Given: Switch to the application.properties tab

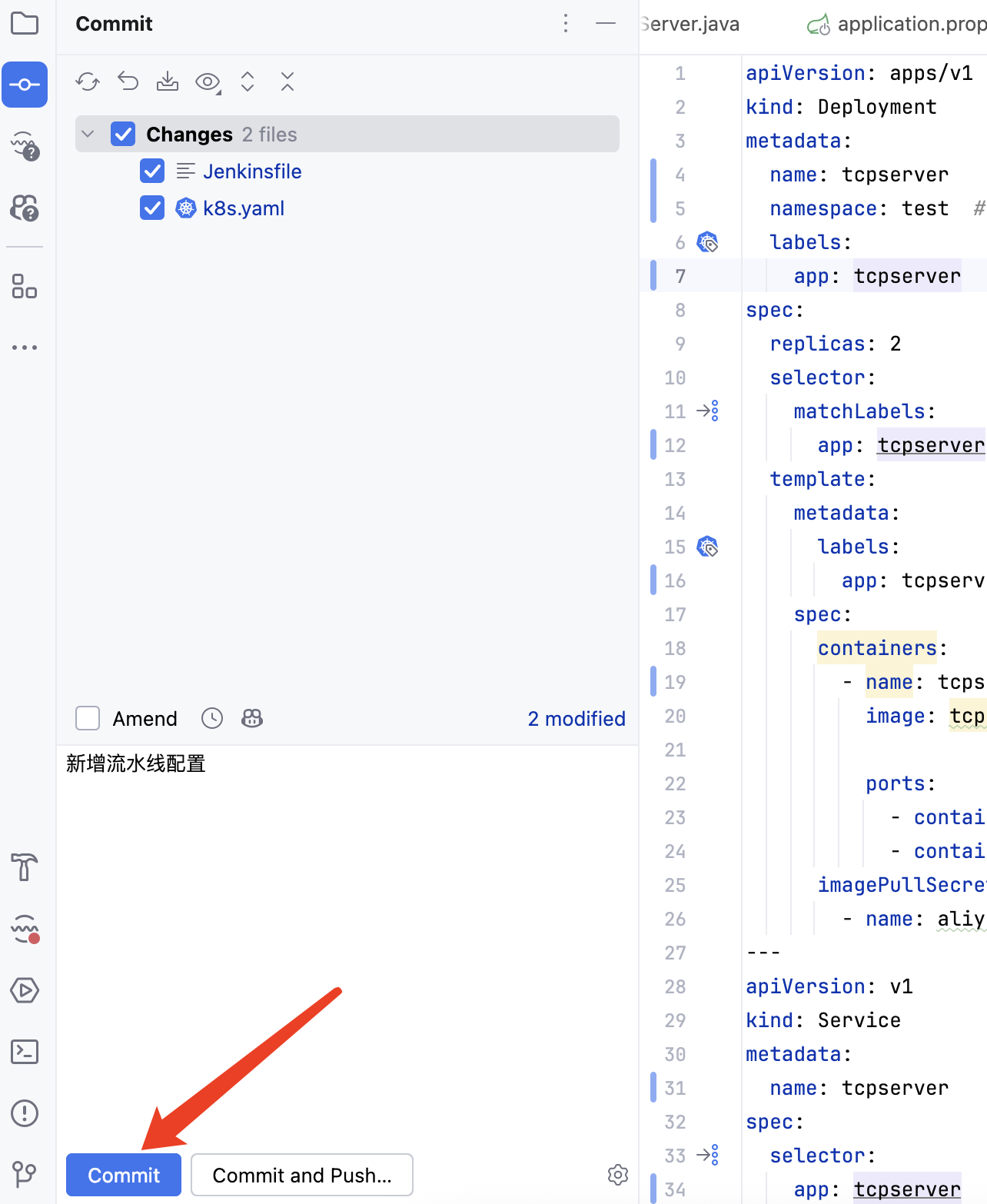Looking at the screenshot, I should 899,25.
